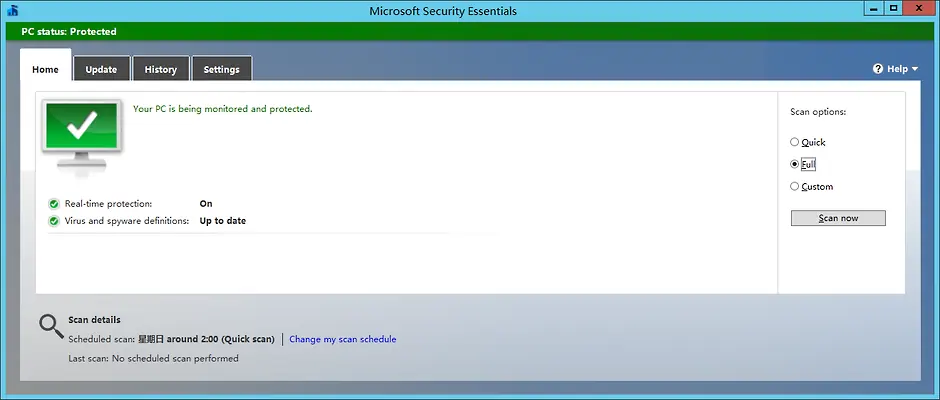
Task: Minimize the Security Essentials window
Action: coord(875,8)
